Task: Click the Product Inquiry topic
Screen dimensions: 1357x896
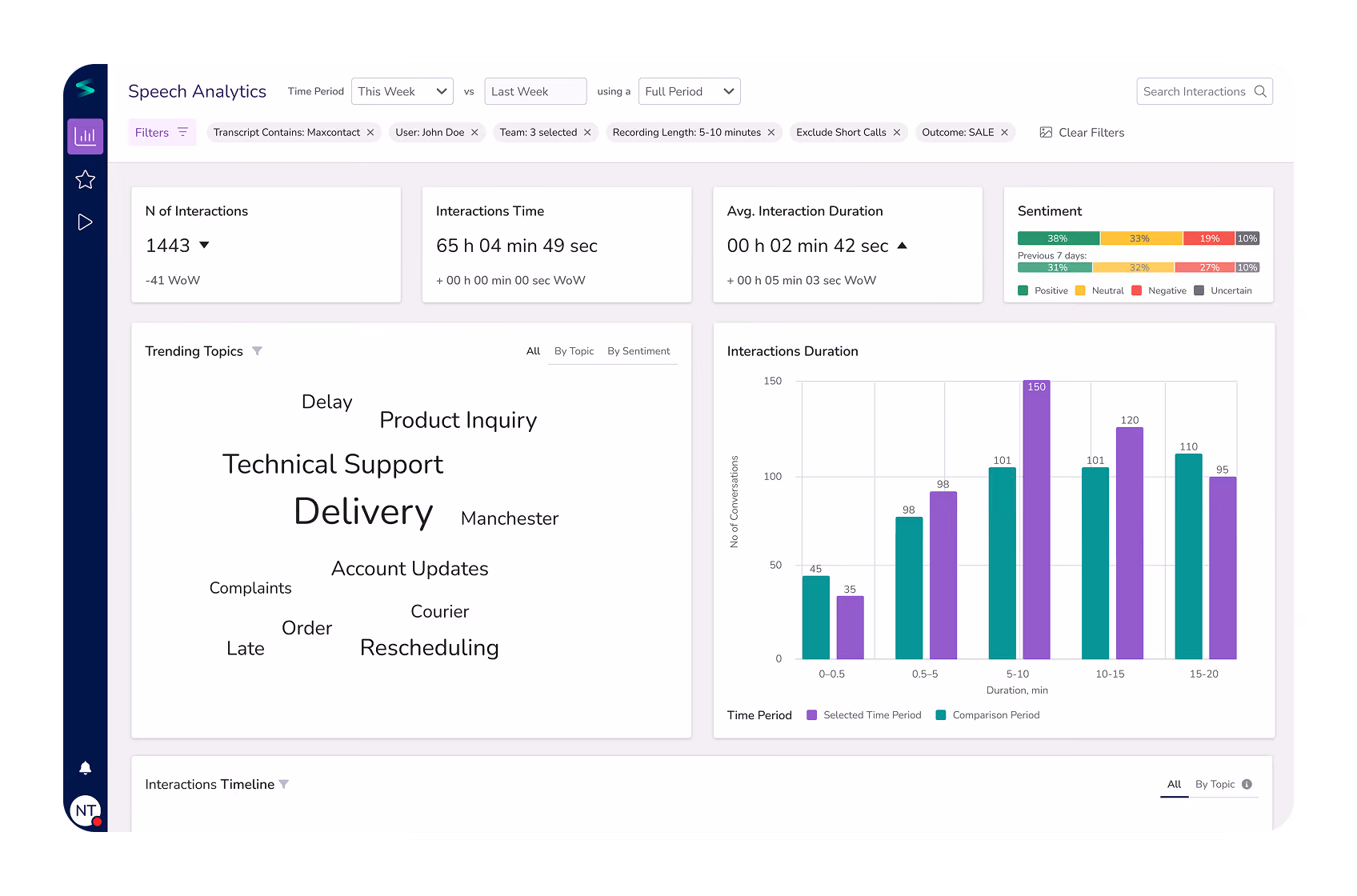Action: (x=458, y=421)
